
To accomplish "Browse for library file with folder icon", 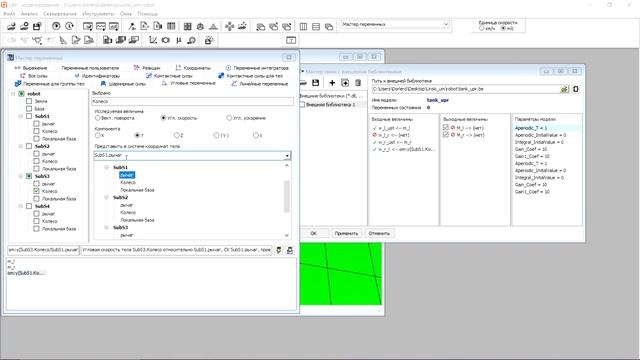I will tap(564, 89).
